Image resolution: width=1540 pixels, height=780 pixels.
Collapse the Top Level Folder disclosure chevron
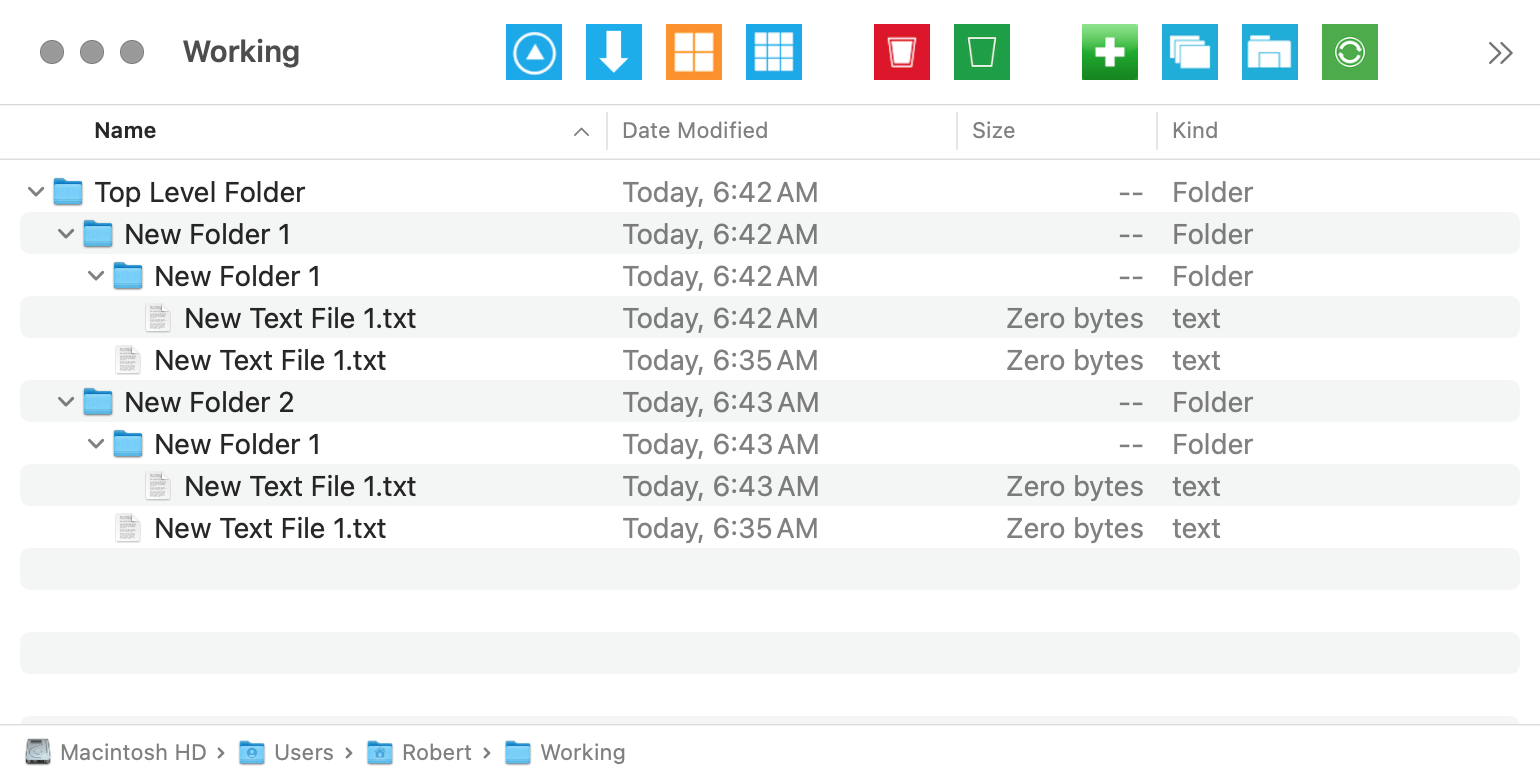point(36,192)
